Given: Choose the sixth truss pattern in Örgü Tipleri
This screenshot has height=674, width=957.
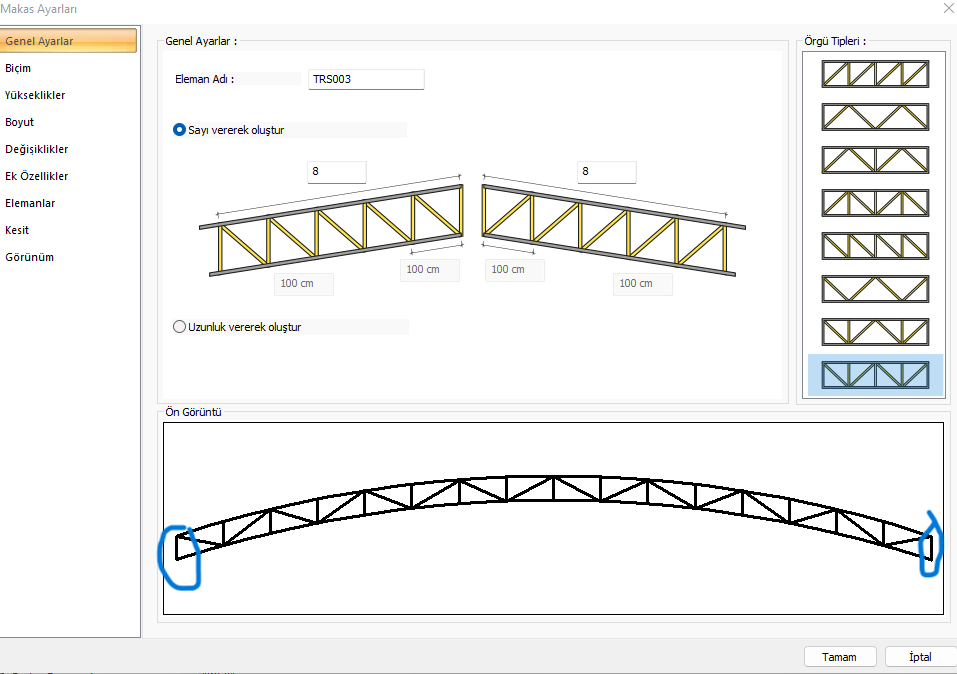Looking at the screenshot, I should click(875, 289).
